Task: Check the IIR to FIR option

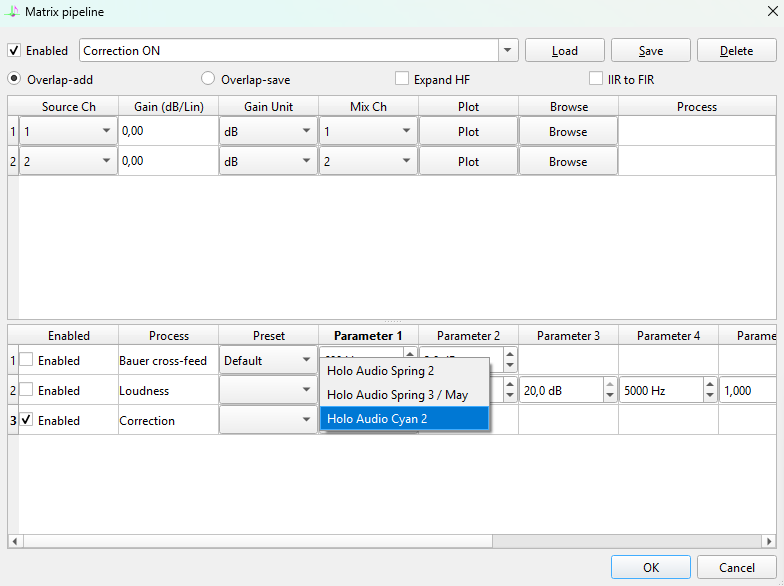Action: [596, 79]
